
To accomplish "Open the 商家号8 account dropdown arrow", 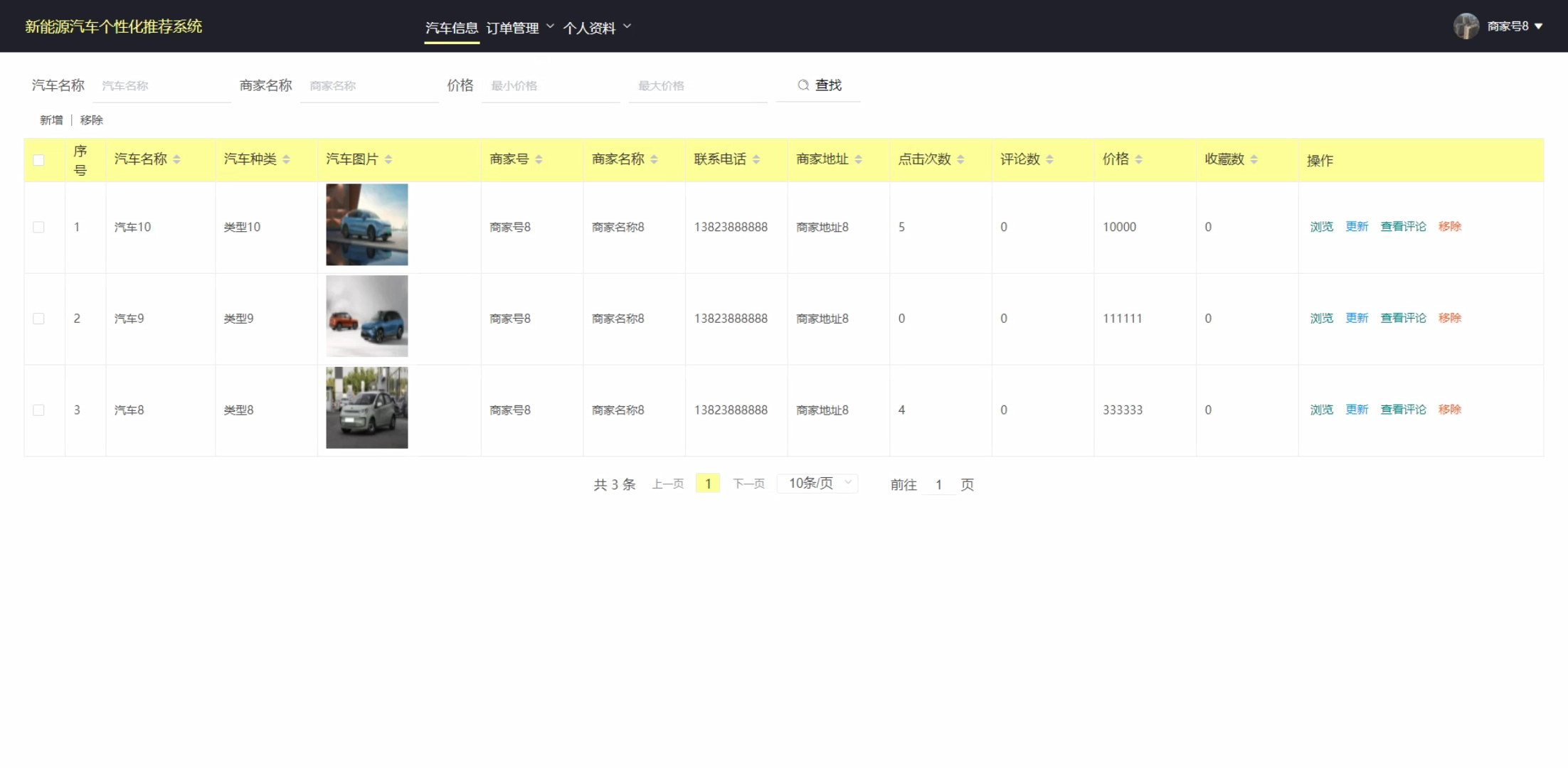I will pos(1539,26).
